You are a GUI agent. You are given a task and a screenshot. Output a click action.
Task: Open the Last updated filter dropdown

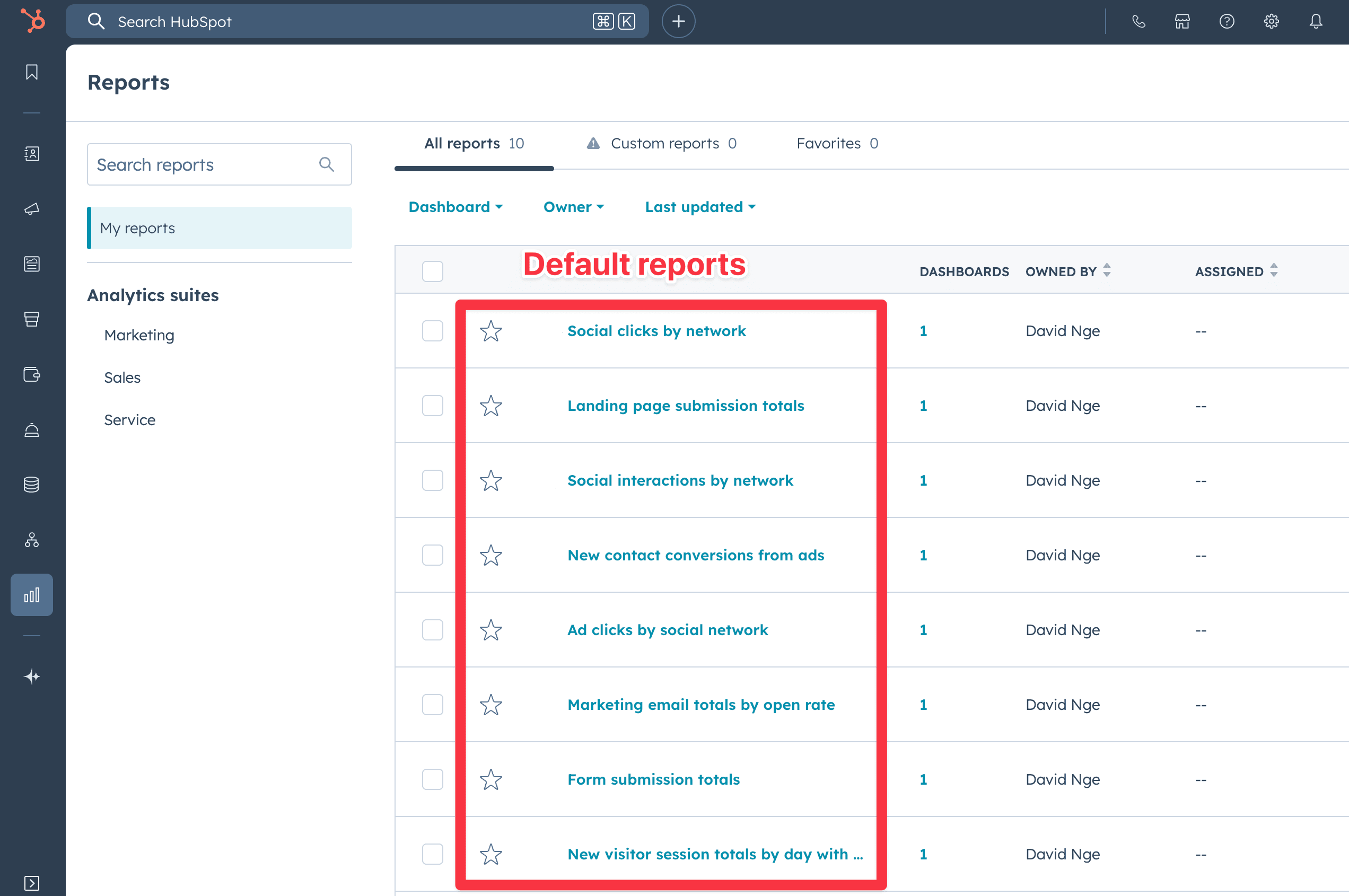click(x=699, y=207)
